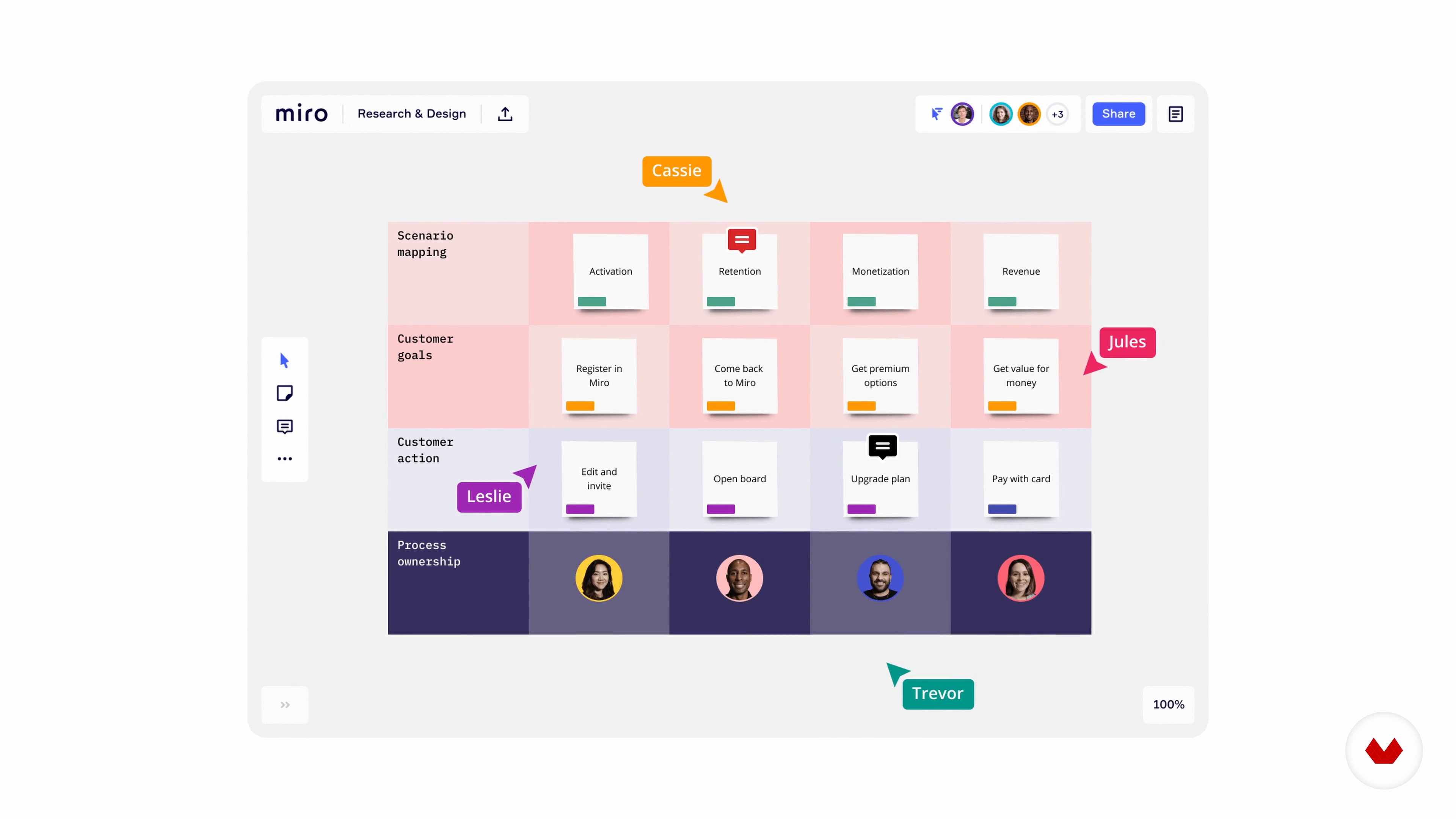Click the yellow-background woman avatar
The width and height of the screenshot is (1456, 819).
point(599,577)
